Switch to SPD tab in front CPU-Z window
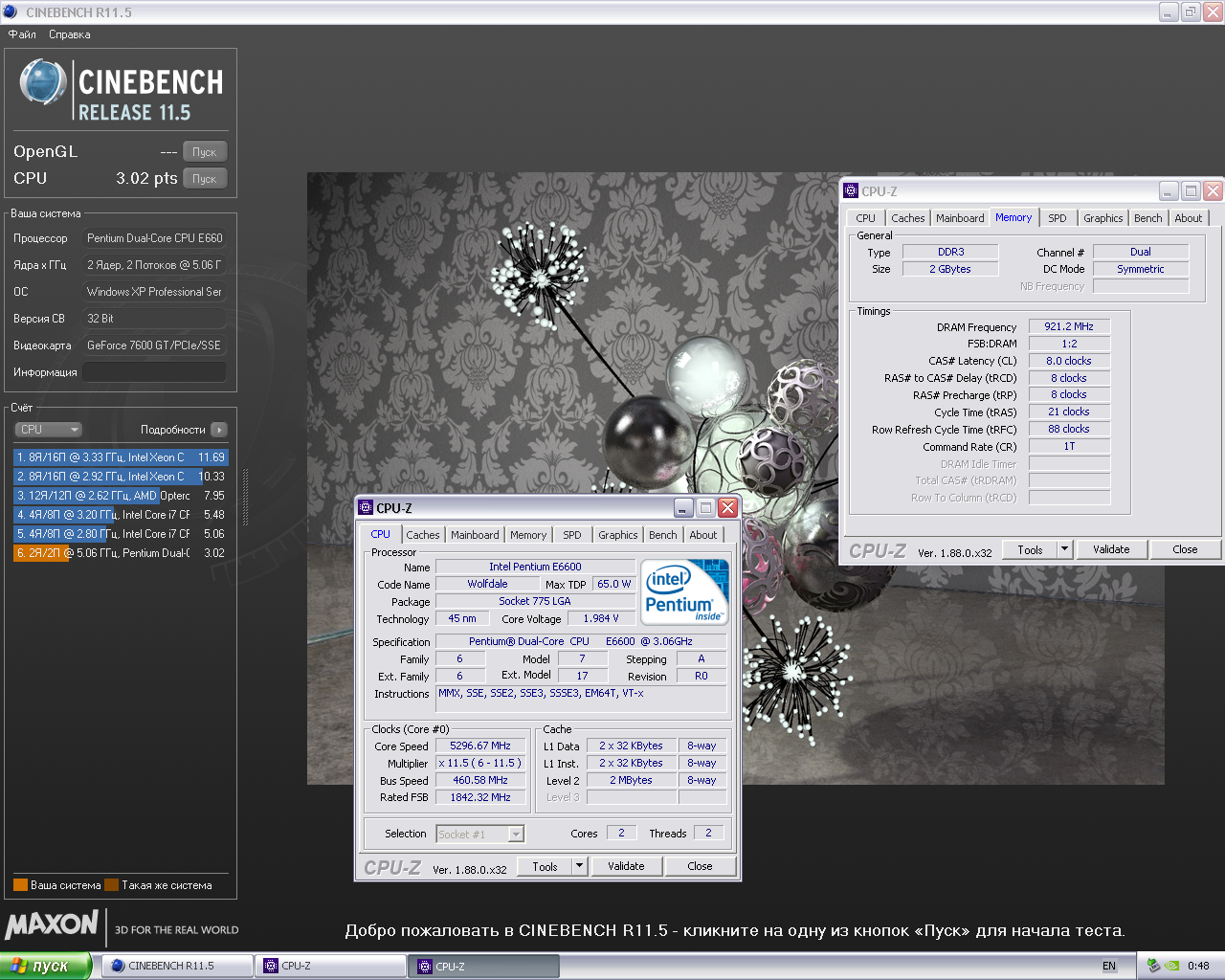The image size is (1225, 980). [572, 535]
